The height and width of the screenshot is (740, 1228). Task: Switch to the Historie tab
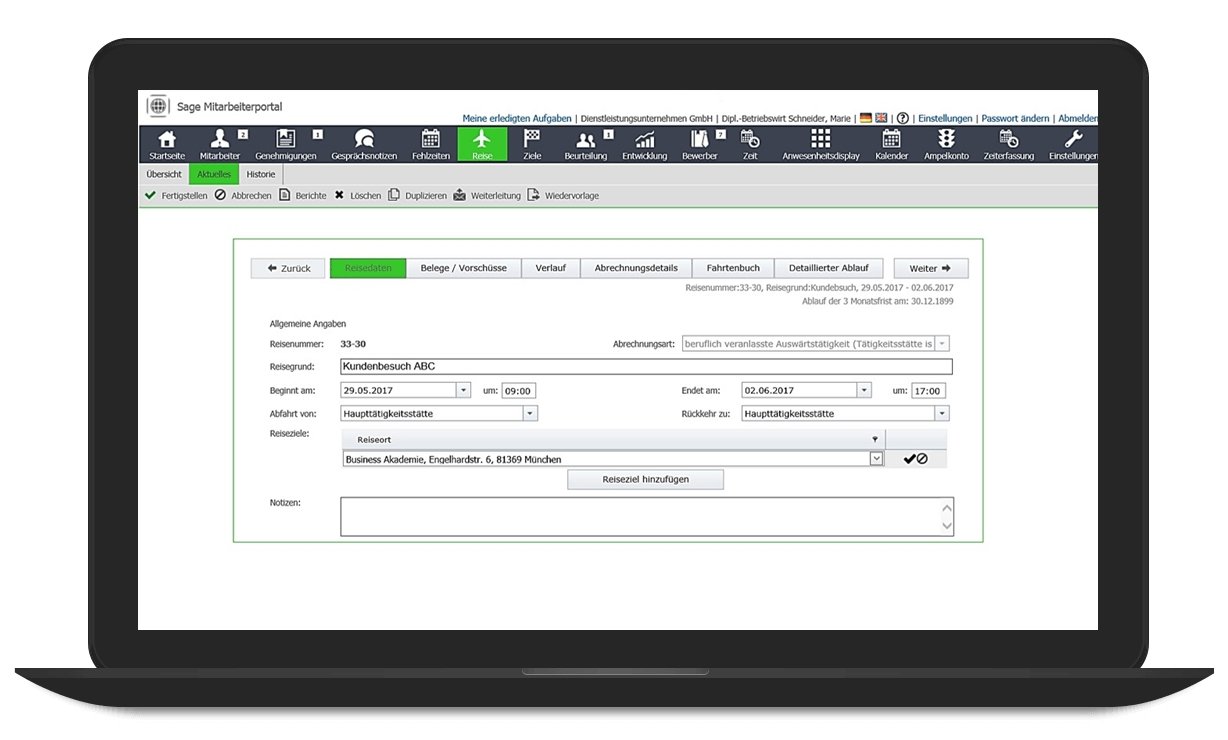pyautogui.click(x=261, y=174)
